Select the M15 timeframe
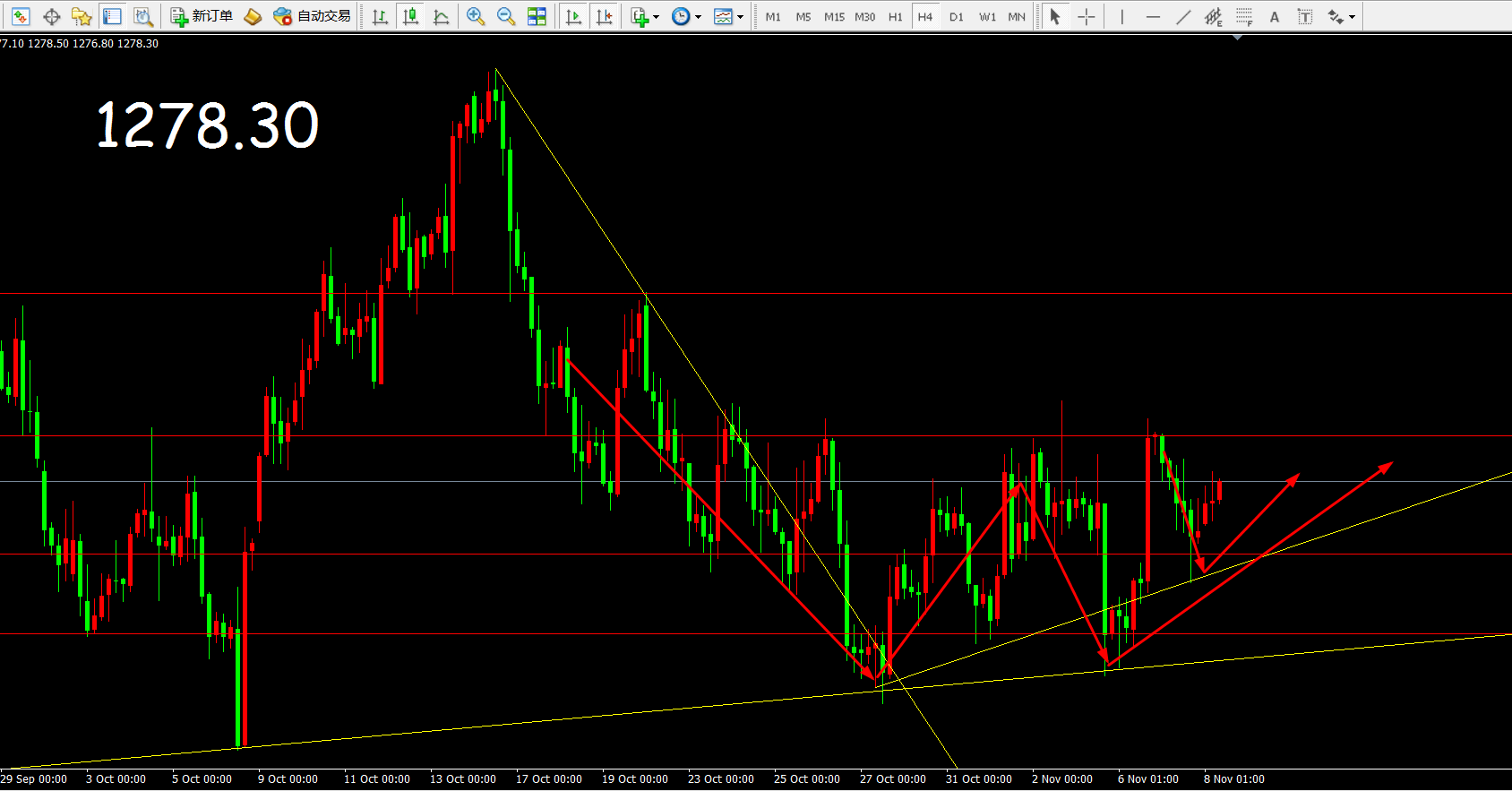The width and height of the screenshot is (1512, 791). click(834, 16)
